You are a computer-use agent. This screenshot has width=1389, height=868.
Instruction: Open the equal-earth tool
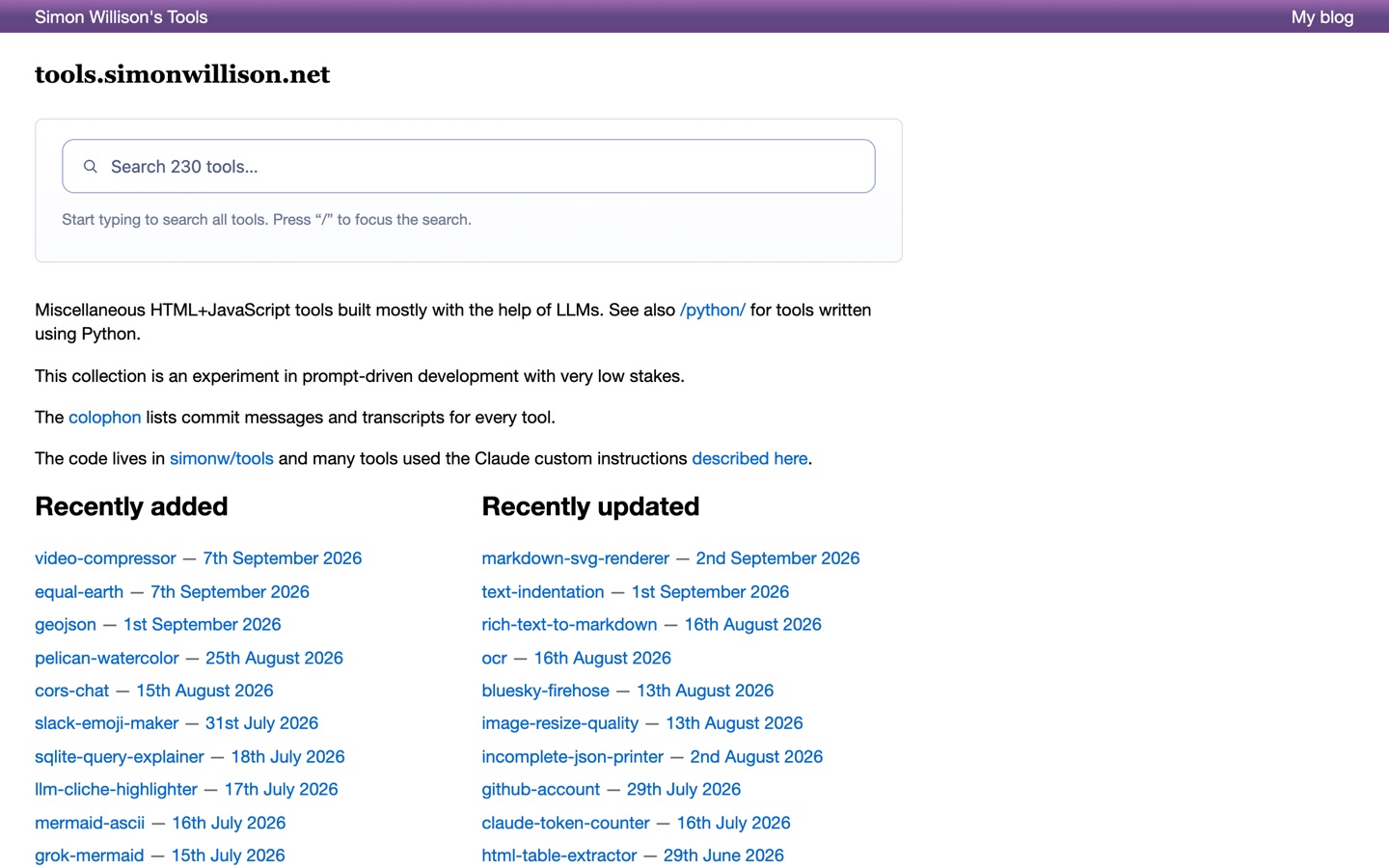pos(79,592)
